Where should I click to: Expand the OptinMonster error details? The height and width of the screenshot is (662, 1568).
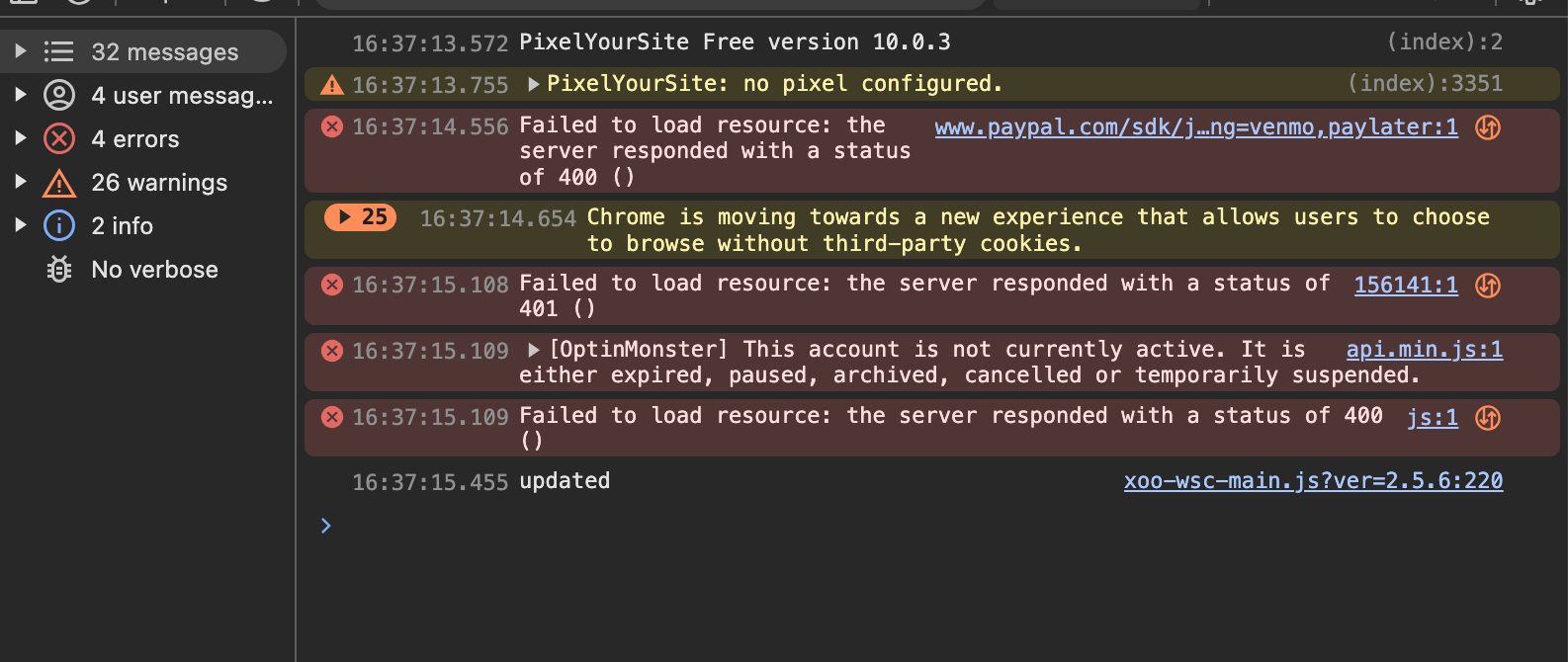click(533, 350)
